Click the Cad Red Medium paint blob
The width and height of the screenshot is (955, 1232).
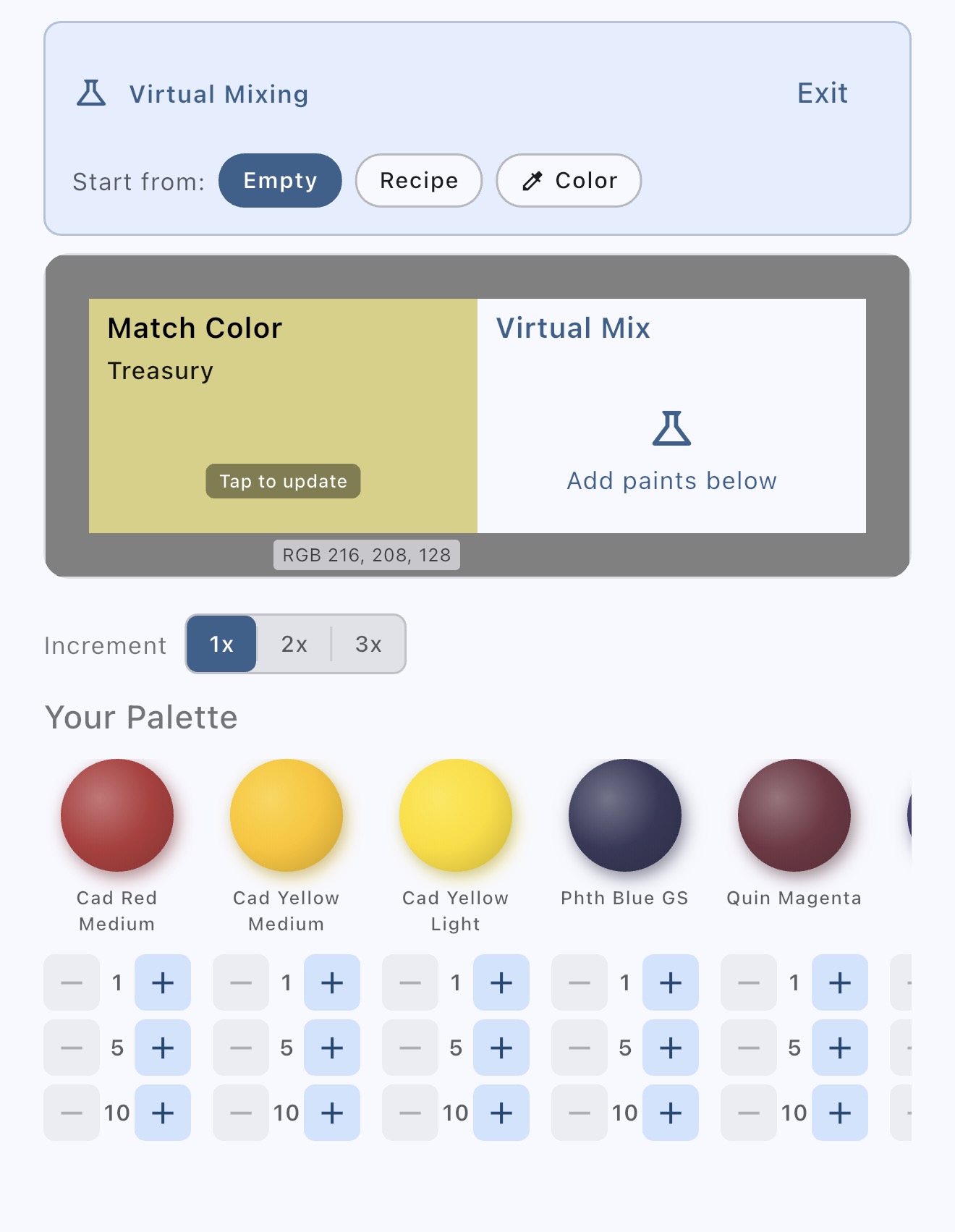tap(117, 815)
